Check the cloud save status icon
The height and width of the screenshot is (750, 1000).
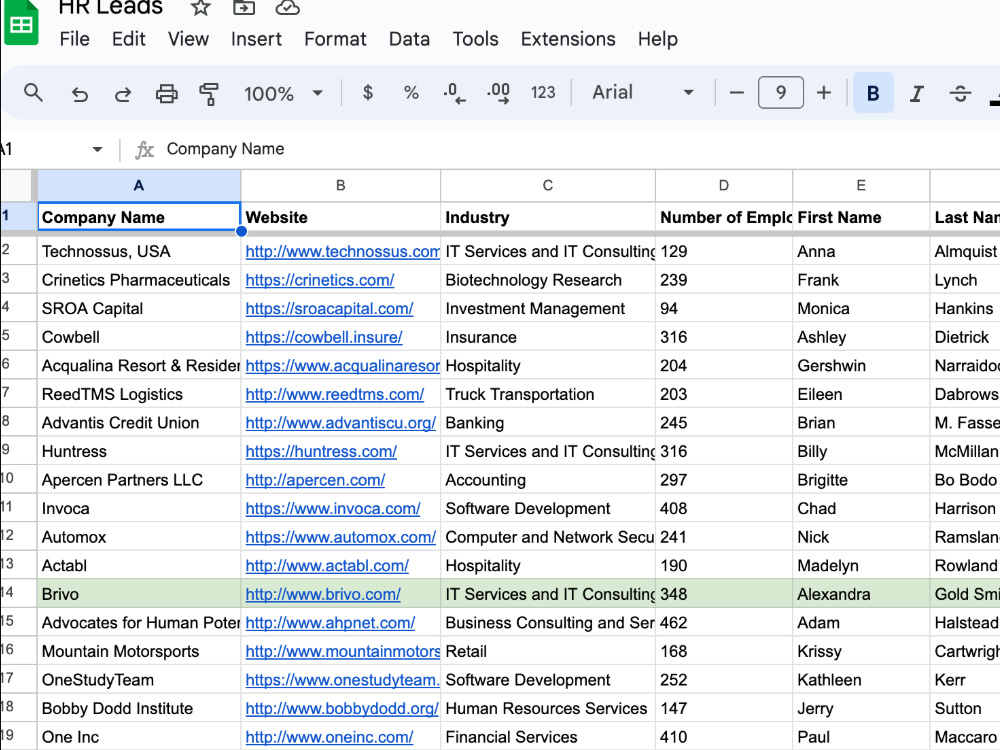click(288, 8)
